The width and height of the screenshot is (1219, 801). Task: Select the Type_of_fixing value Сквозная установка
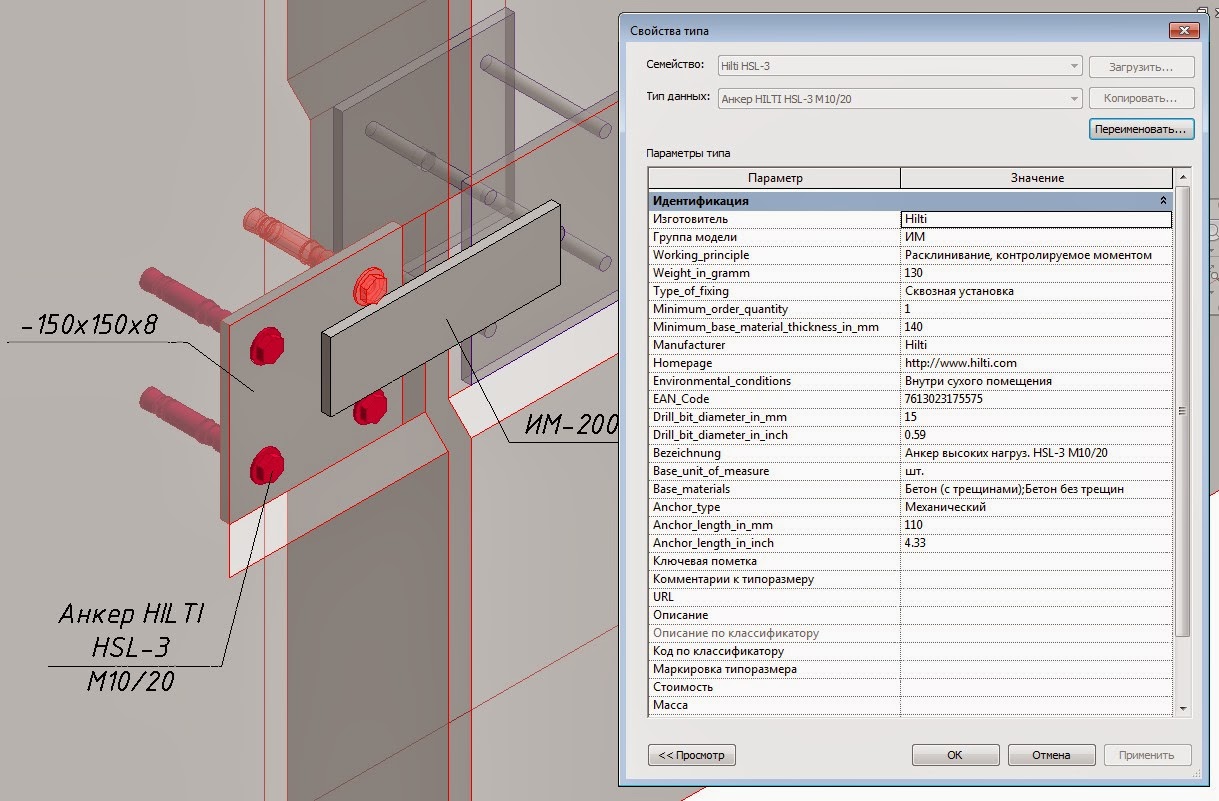point(1036,291)
